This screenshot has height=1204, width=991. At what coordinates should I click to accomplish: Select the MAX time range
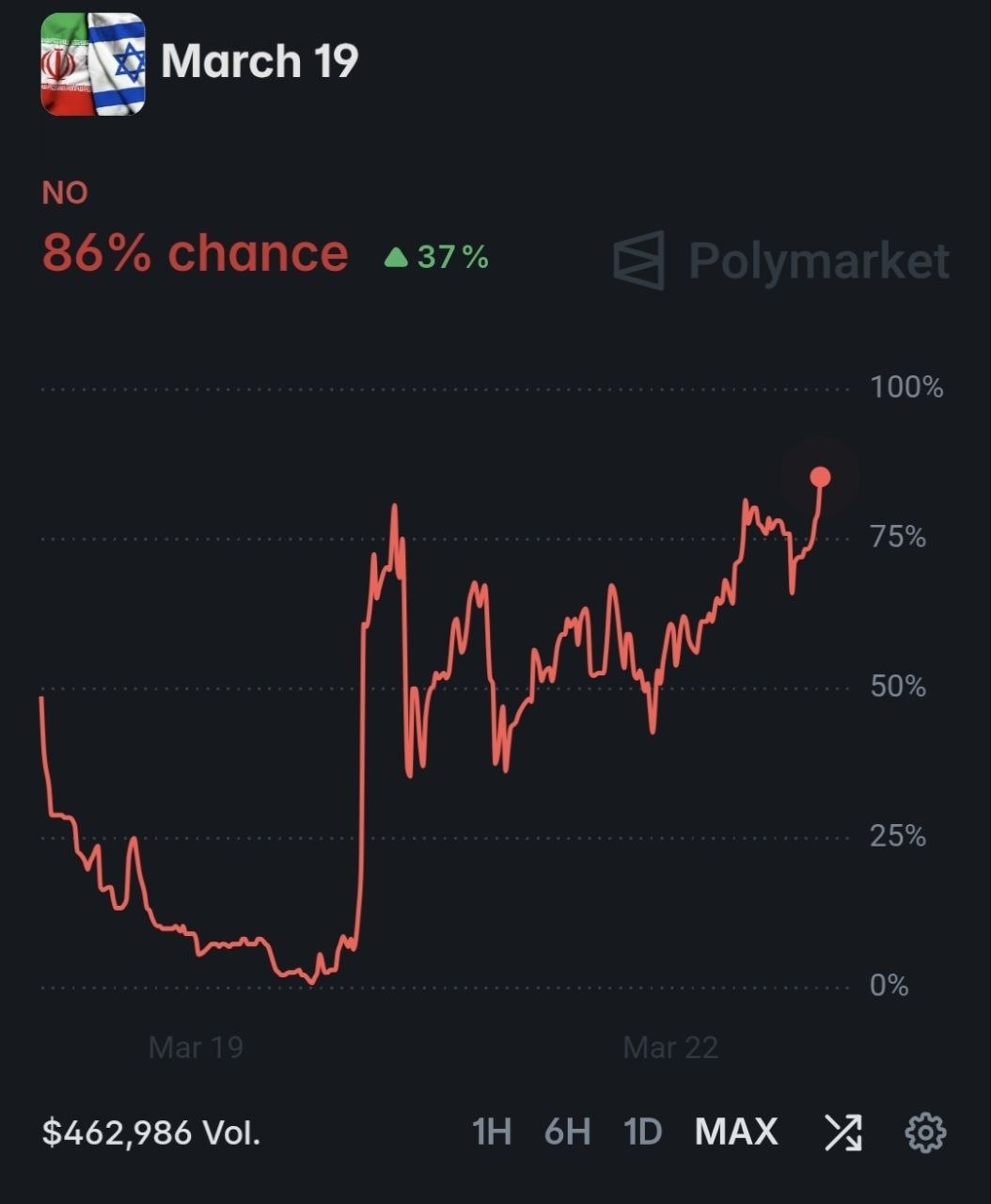tap(736, 1133)
